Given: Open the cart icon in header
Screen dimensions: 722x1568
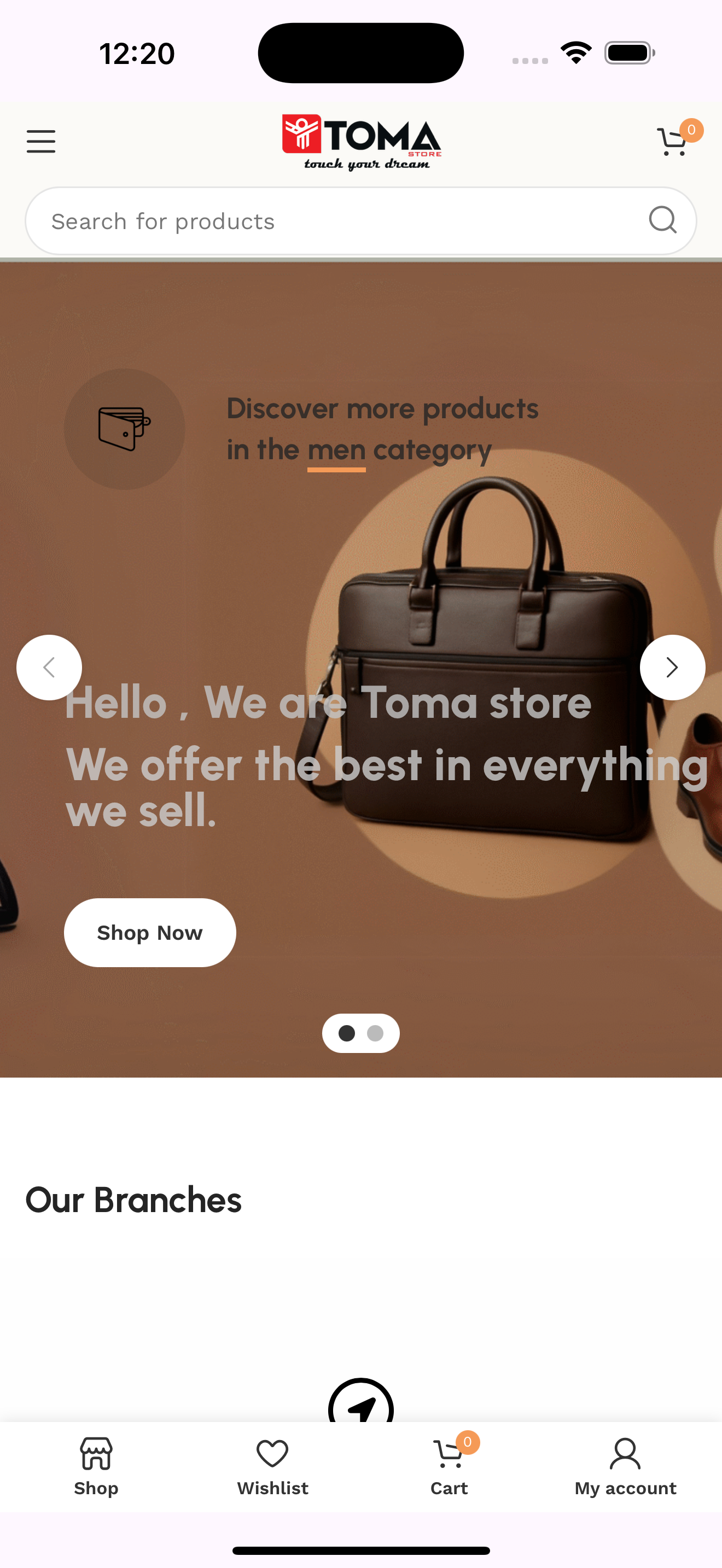Looking at the screenshot, I should 674,141.
